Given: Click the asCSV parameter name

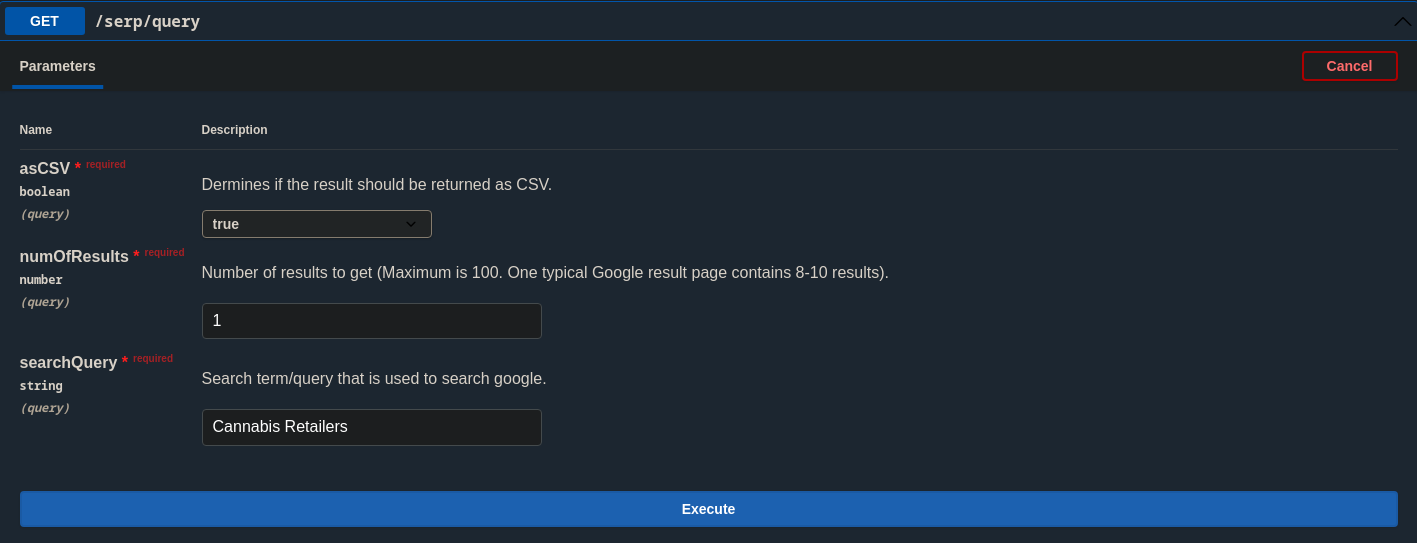Looking at the screenshot, I should coord(45,169).
